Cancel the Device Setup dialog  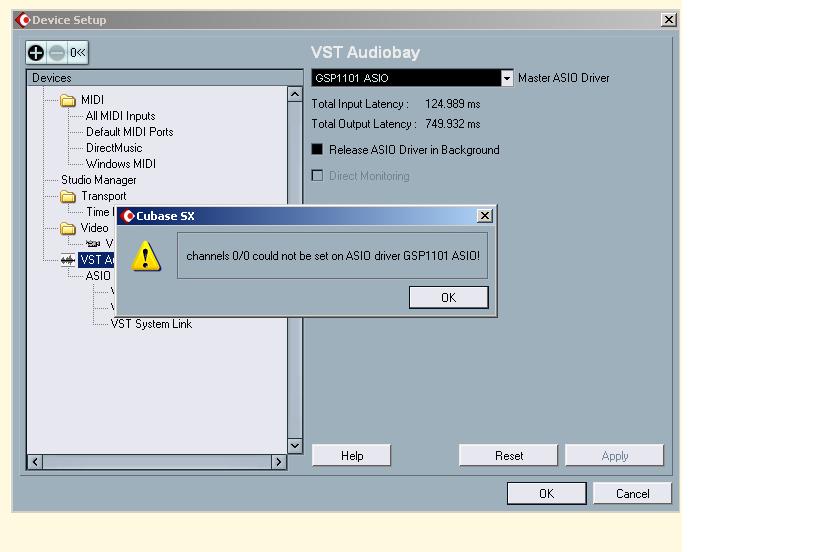[632, 493]
